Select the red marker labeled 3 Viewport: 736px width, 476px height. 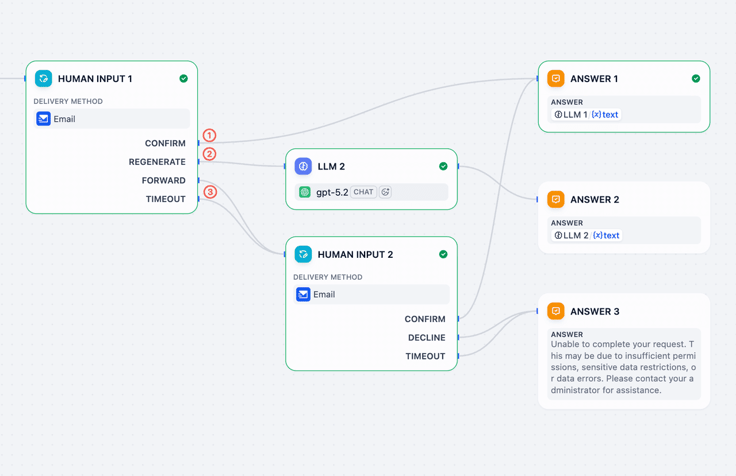210,192
